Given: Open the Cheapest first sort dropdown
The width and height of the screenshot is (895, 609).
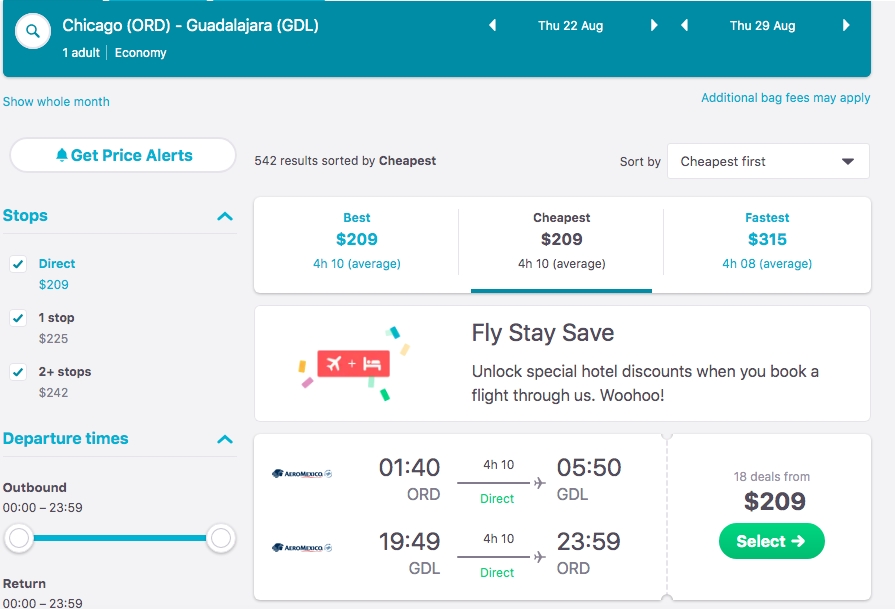Looking at the screenshot, I should [767, 161].
